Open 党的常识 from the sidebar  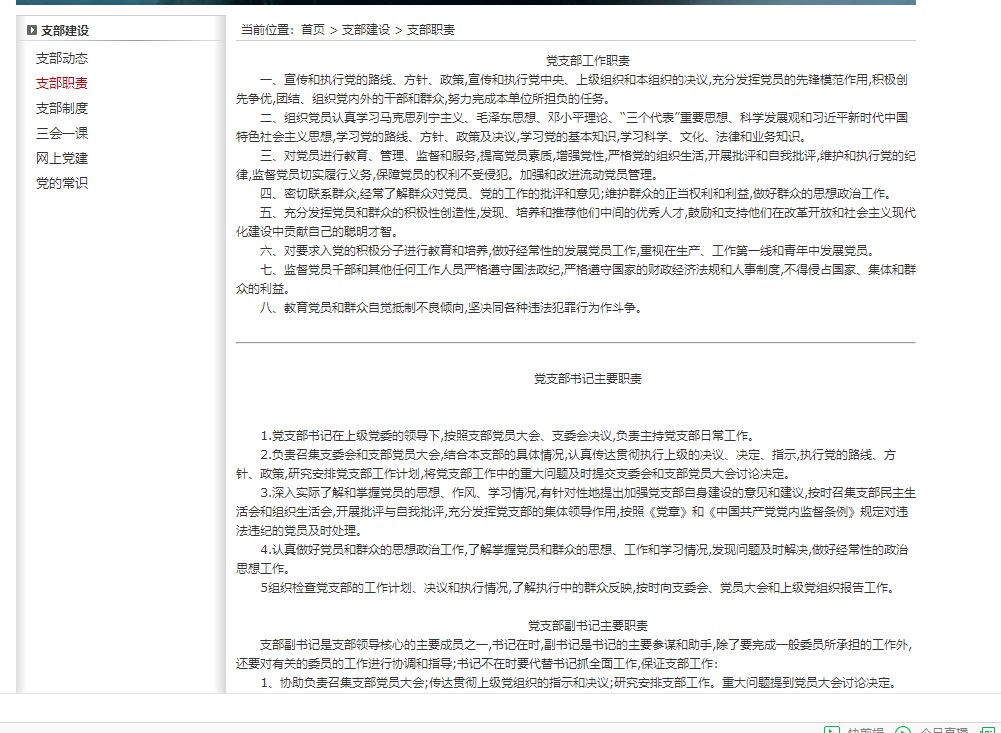click(62, 183)
